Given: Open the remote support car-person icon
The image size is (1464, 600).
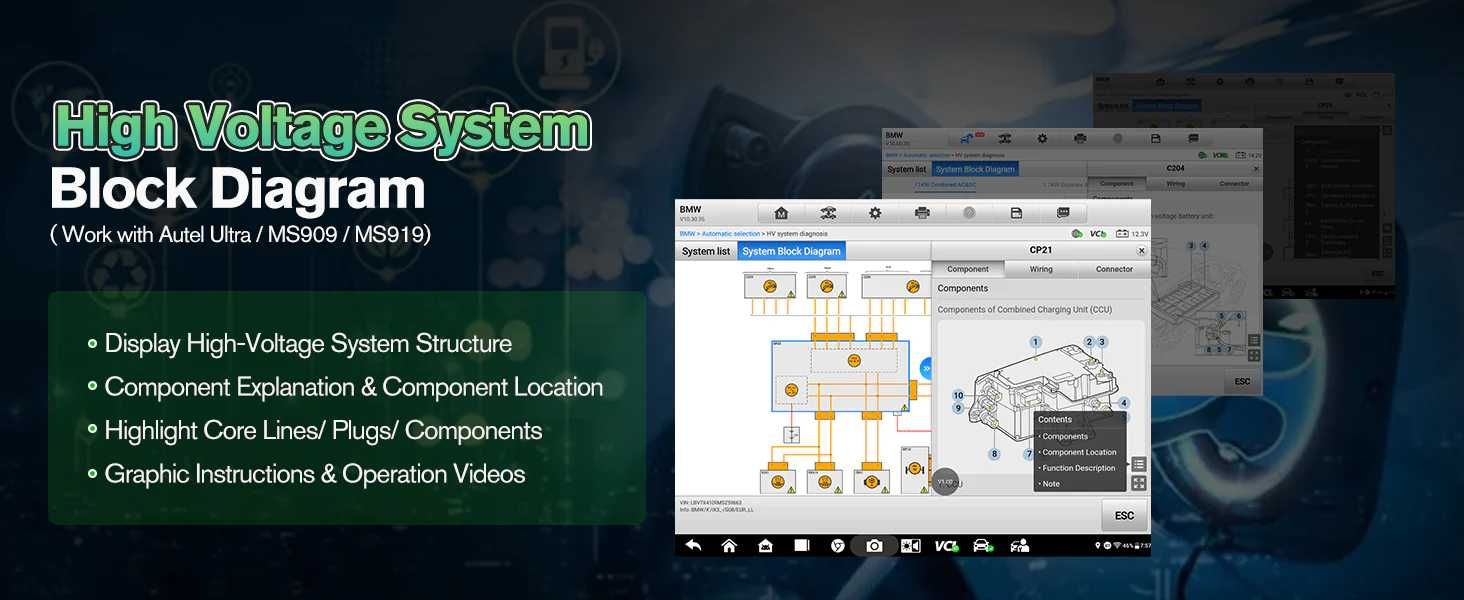Looking at the screenshot, I should click(1020, 545).
